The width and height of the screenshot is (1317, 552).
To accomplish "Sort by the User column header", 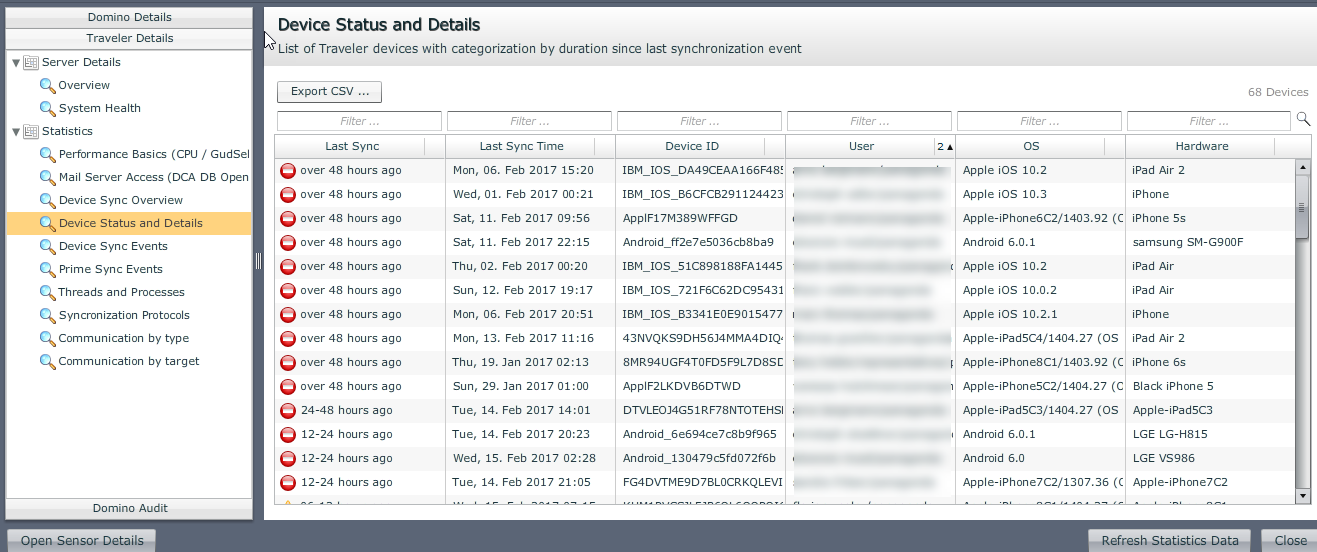I will pos(860,147).
